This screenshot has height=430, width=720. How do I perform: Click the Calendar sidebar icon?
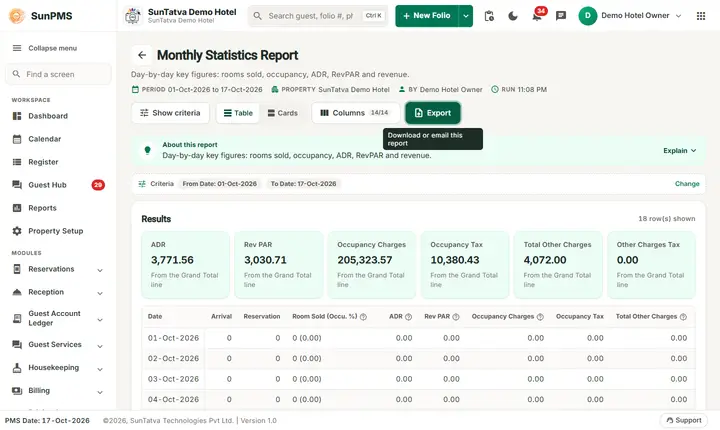click(x=17, y=139)
